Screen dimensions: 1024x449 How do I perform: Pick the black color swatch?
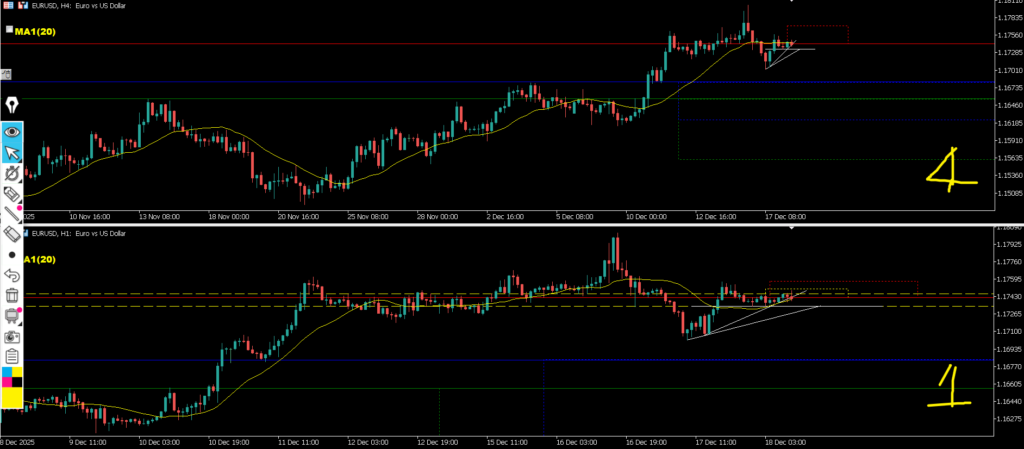point(17,381)
